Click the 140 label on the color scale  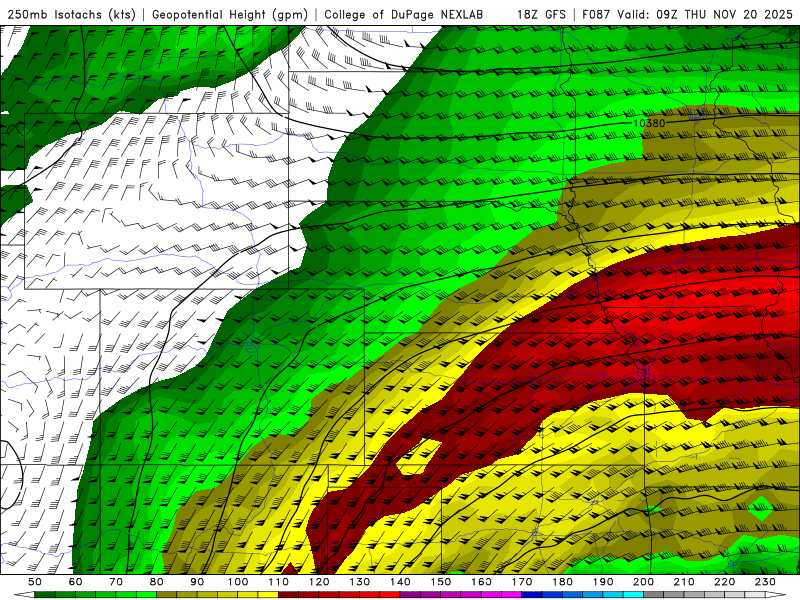pos(400,582)
